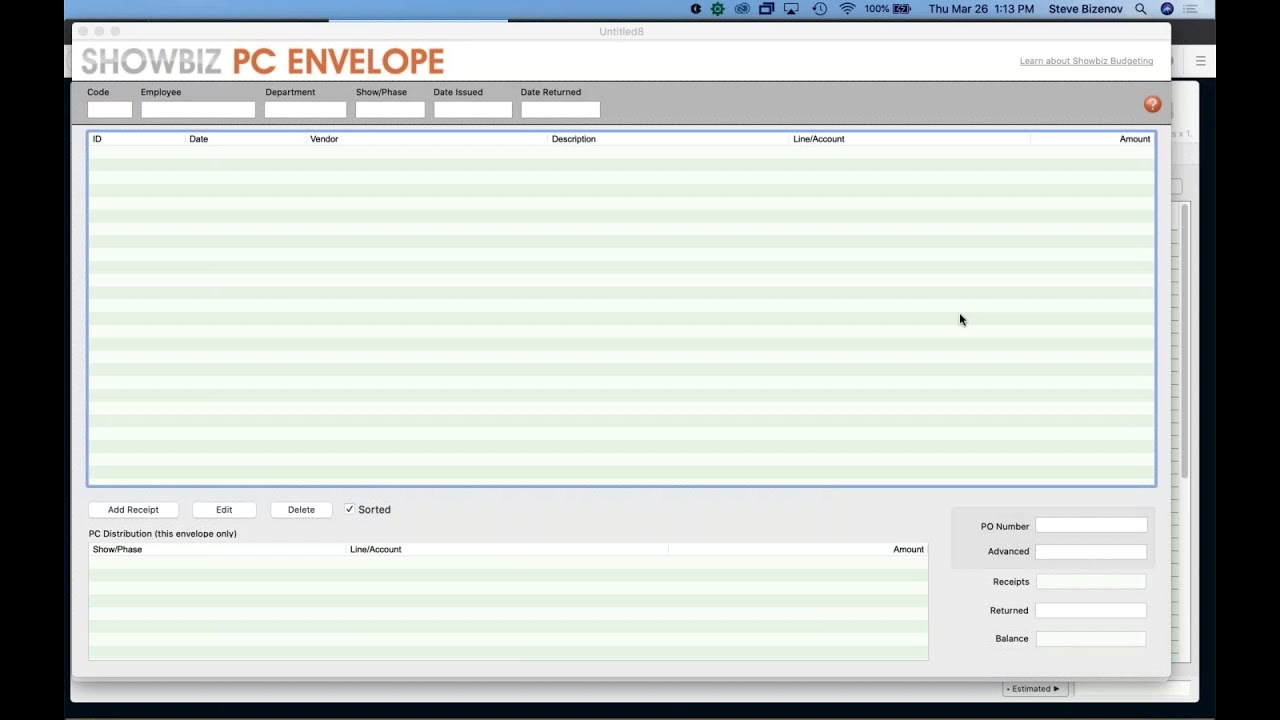Click the receipts Amount column header
This screenshot has width=1280, height=720.
pos(1092,139)
